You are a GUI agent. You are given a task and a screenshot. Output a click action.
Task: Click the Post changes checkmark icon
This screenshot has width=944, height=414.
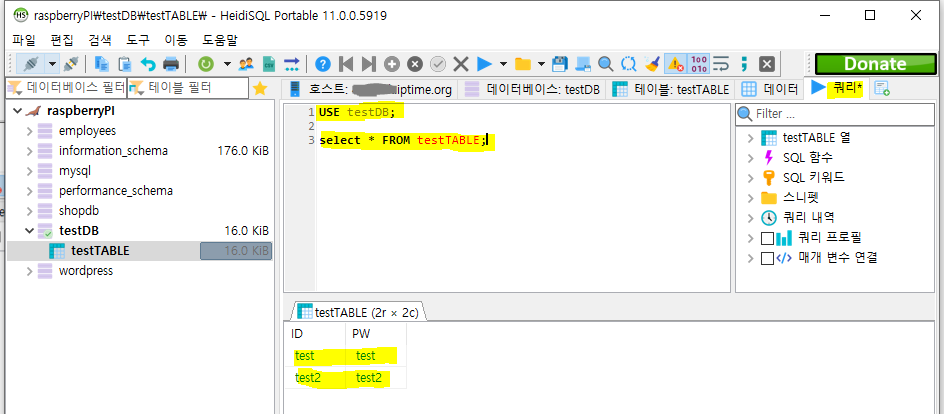(438, 63)
